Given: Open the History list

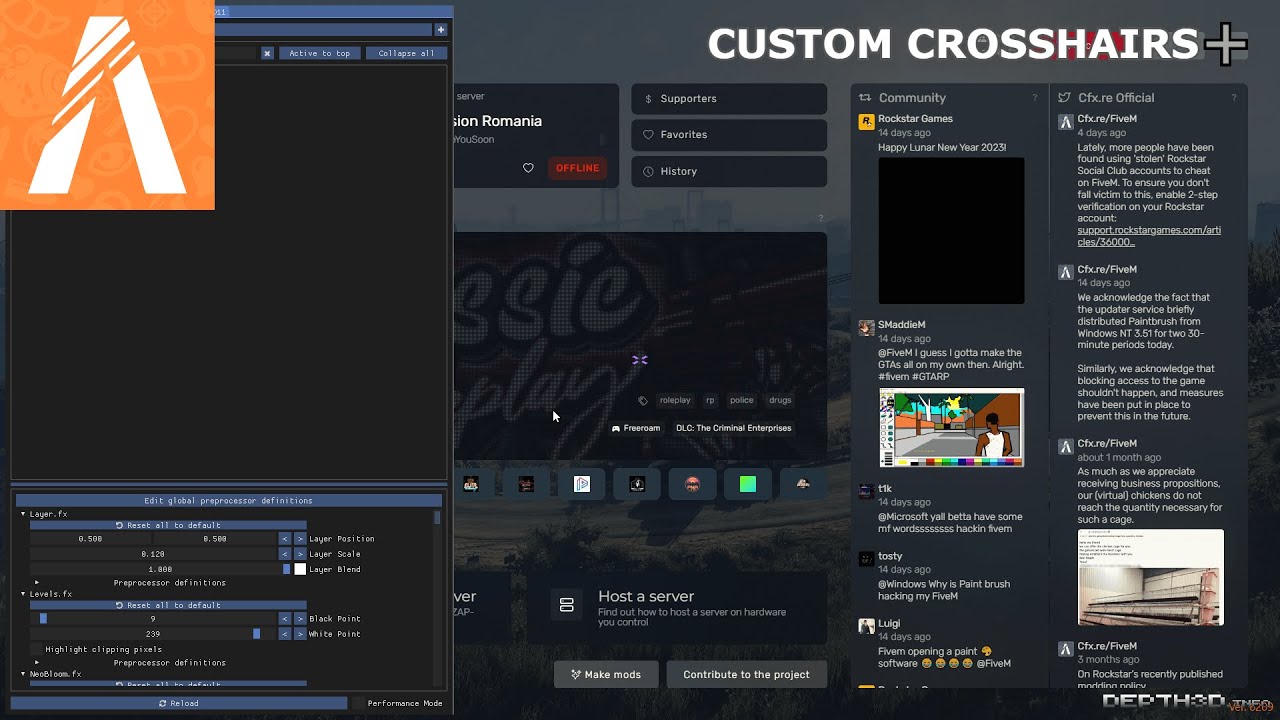Looking at the screenshot, I should pyautogui.click(x=729, y=171).
